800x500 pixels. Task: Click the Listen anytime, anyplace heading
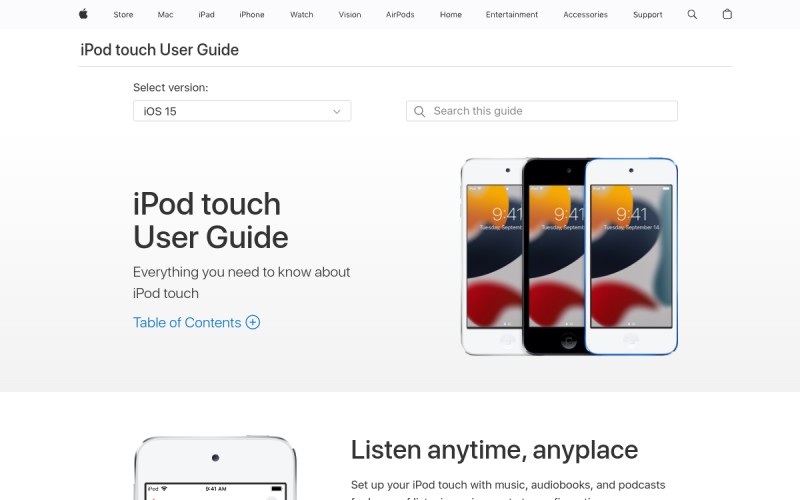(494, 450)
